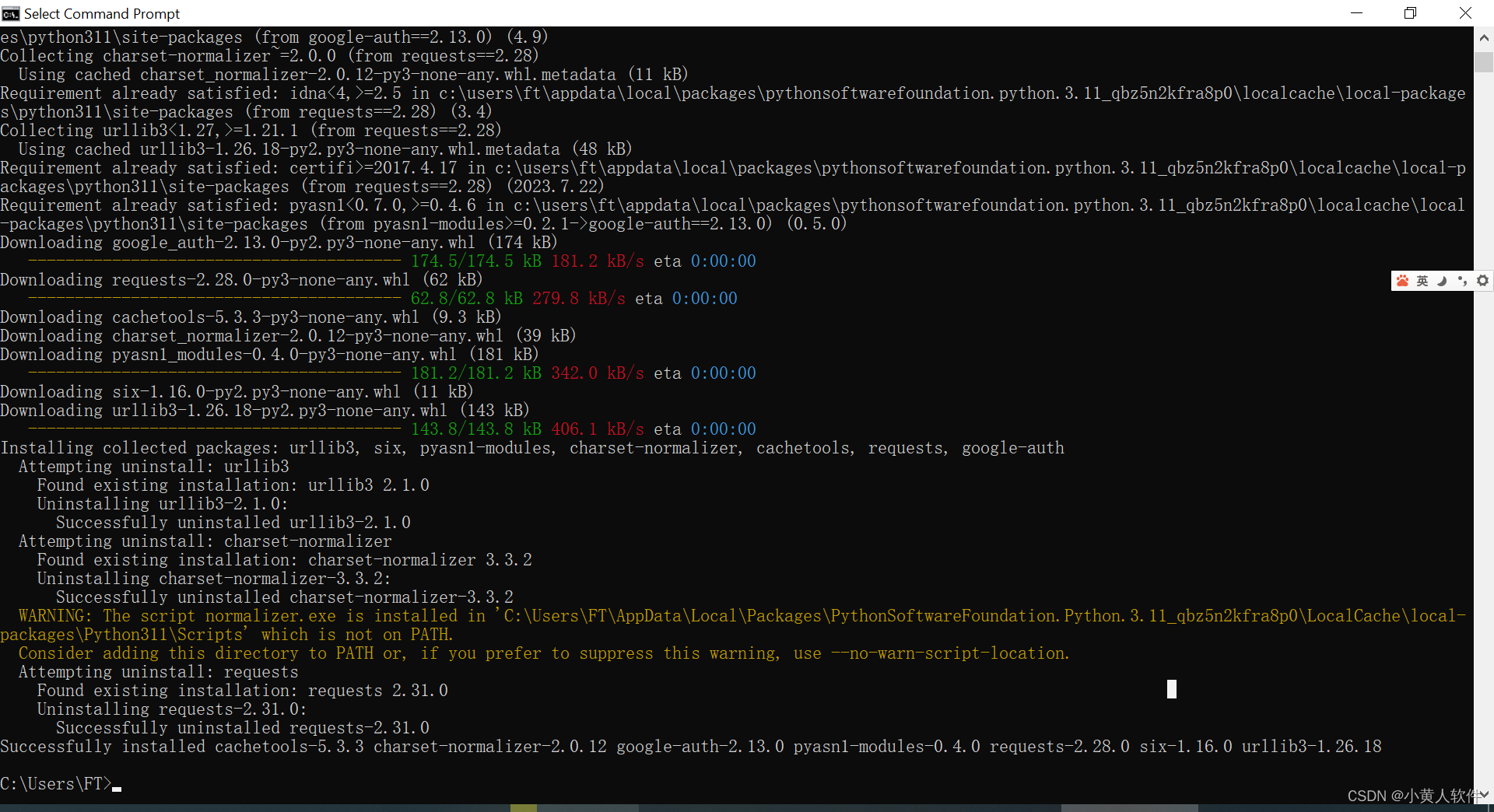
Task: Click the '181.2/181.2 kB' progress value
Action: pos(476,373)
